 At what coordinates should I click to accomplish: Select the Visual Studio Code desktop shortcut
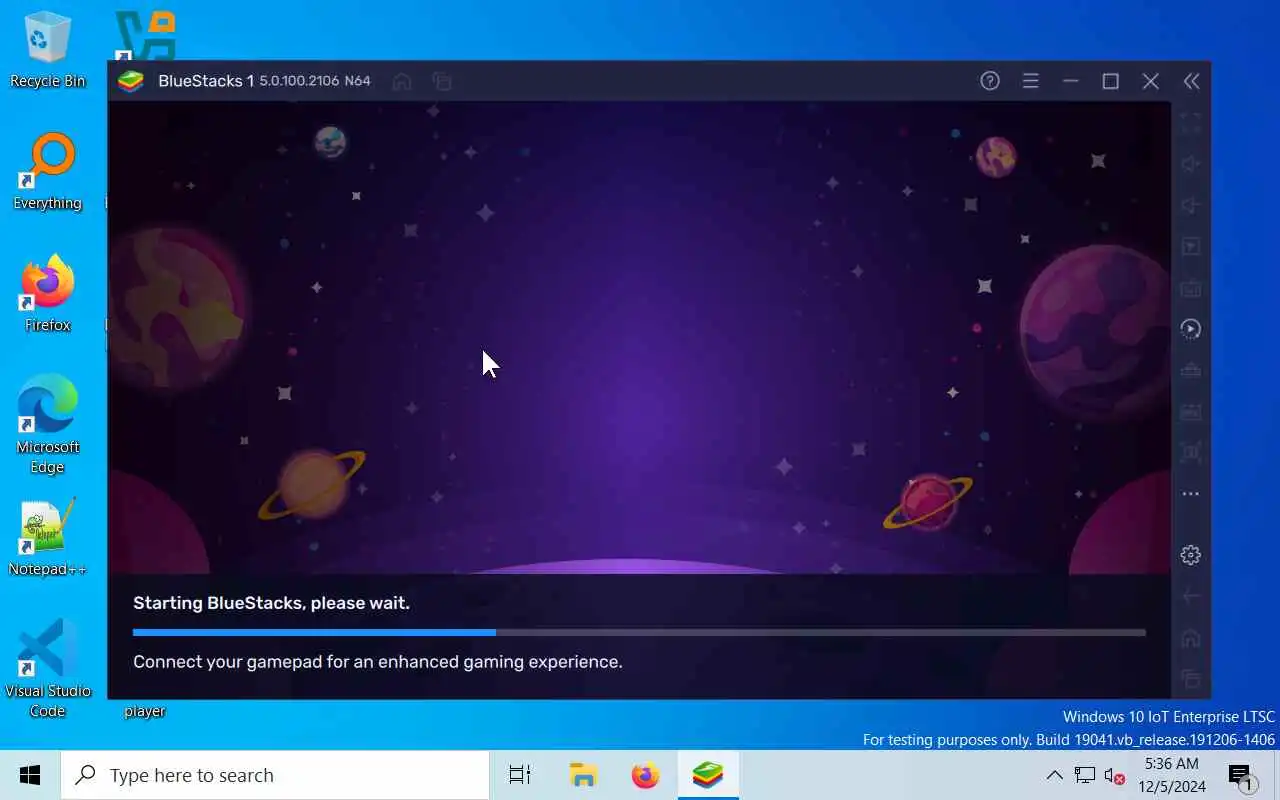click(x=47, y=669)
